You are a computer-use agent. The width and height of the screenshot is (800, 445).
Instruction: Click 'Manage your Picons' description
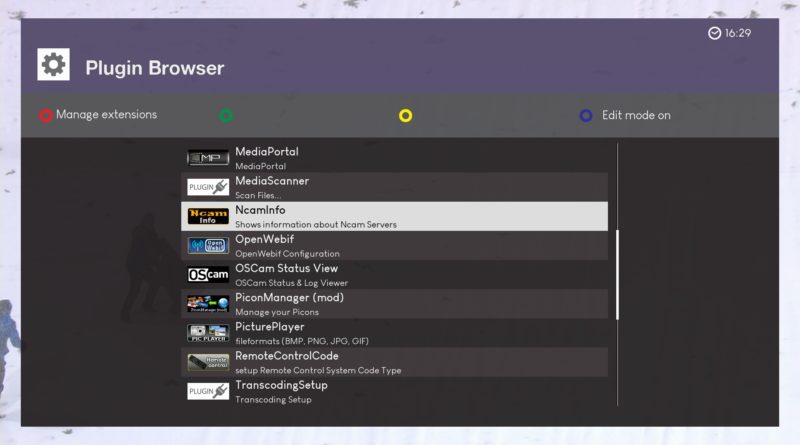pos(277,312)
